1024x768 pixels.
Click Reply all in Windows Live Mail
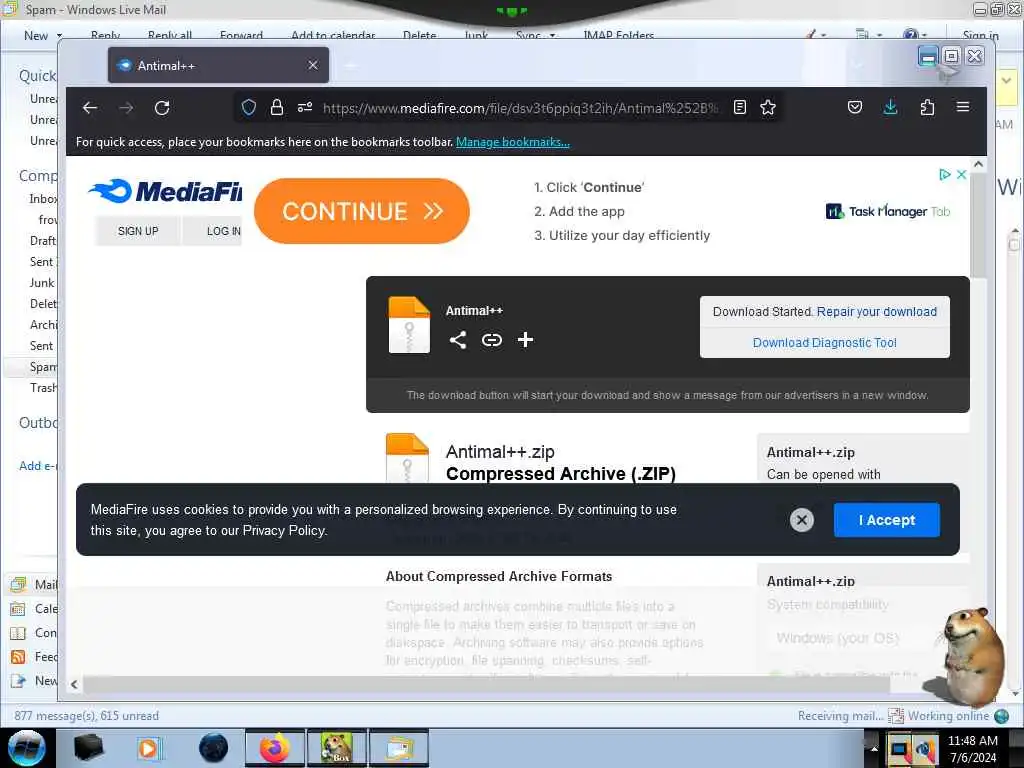[x=170, y=35]
